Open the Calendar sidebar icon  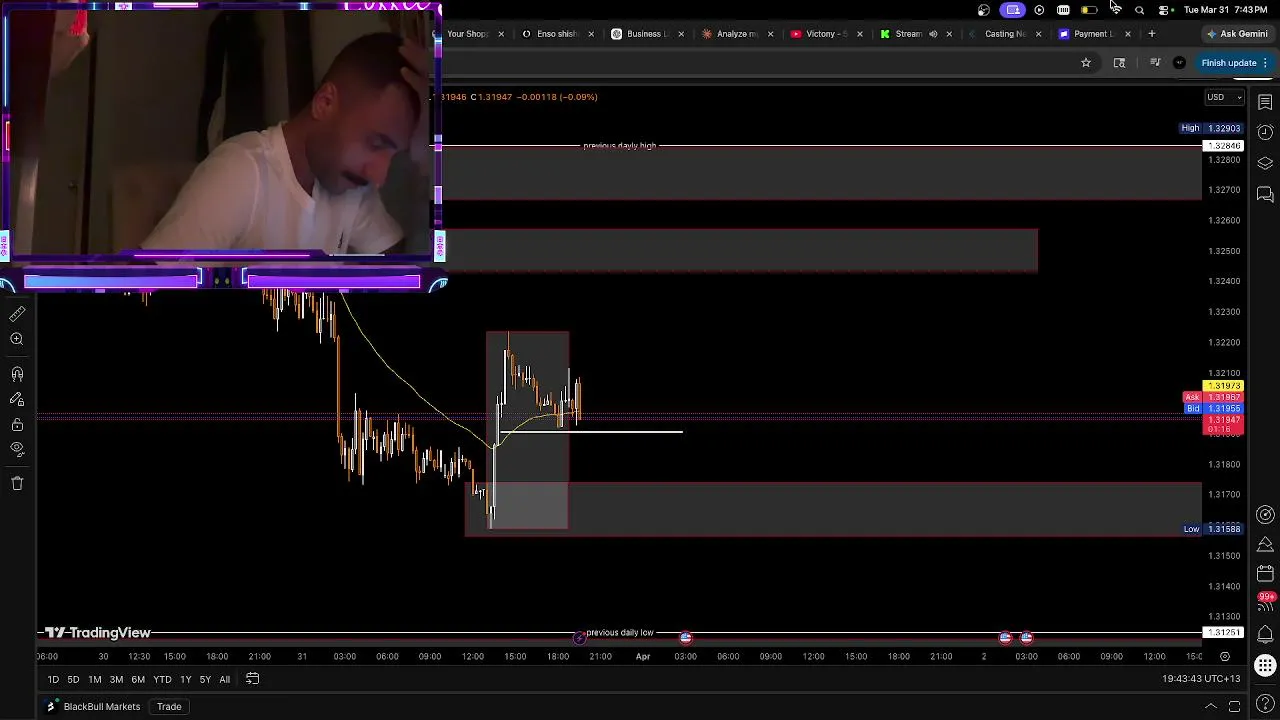click(1265, 575)
